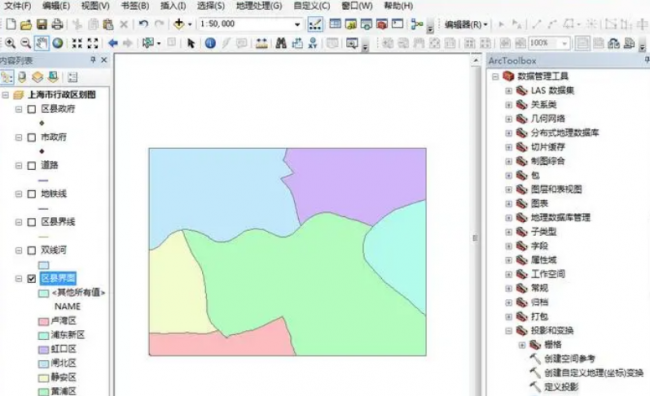Viewport: 650px width, 396px height.
Task: List layers by drawing order
Action: pos(7,77)
